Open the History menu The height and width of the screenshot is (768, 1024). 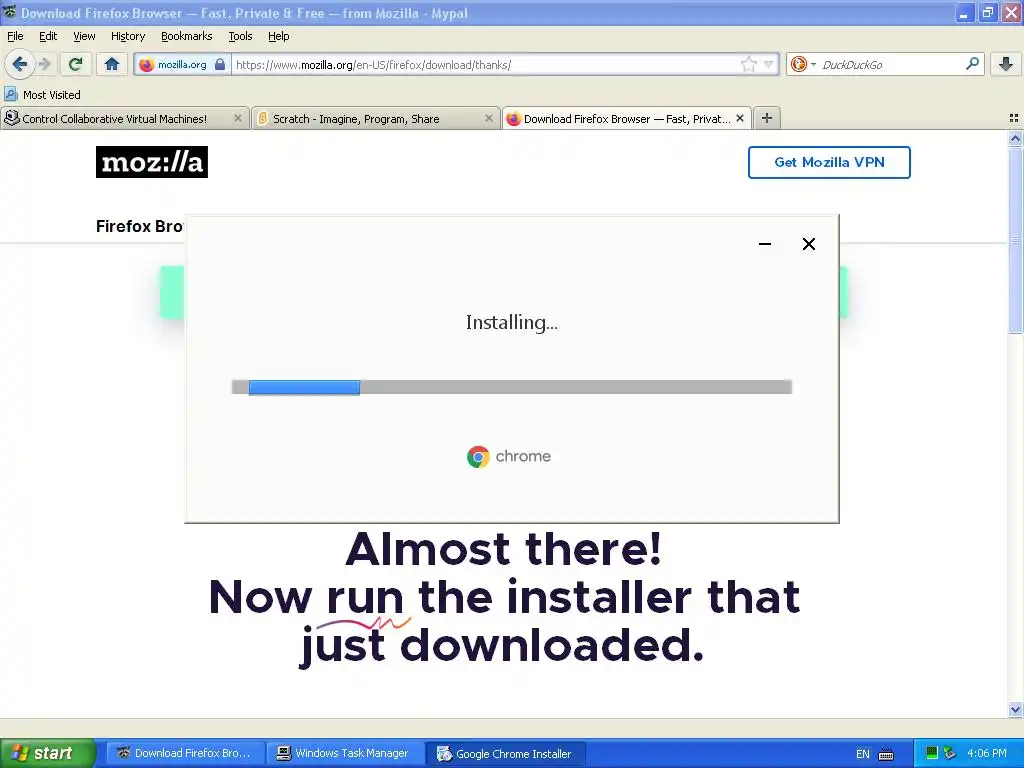tap(128, 36)
